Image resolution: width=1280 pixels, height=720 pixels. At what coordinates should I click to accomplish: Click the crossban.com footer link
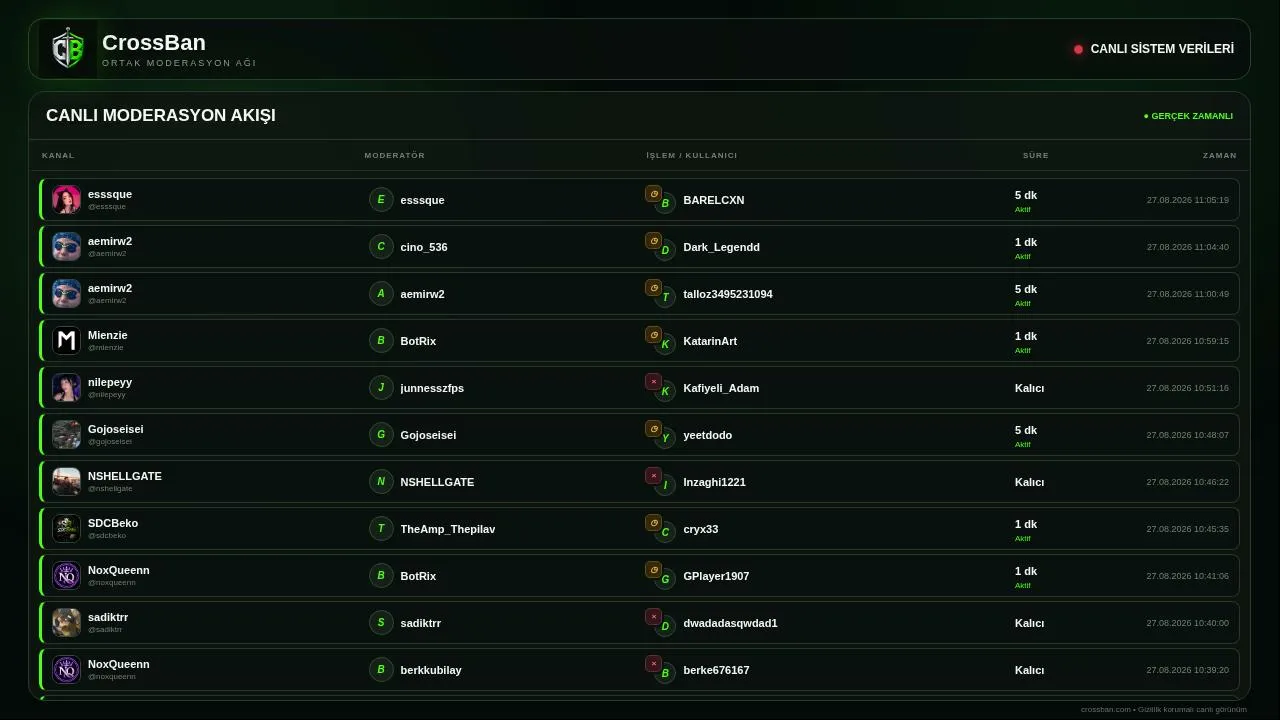[x=1105, y=709]
